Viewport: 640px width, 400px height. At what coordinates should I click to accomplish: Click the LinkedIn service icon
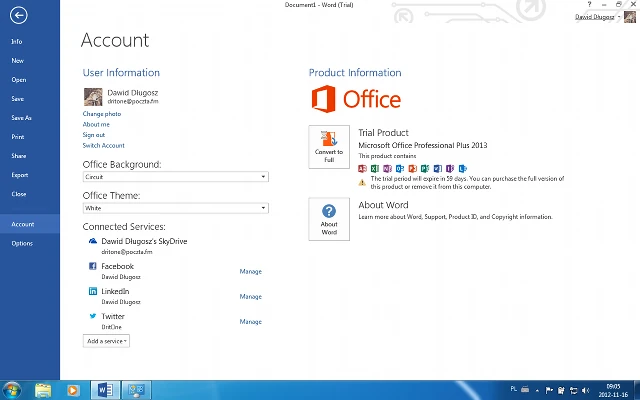pyautogui.click(x=92, y=291)
